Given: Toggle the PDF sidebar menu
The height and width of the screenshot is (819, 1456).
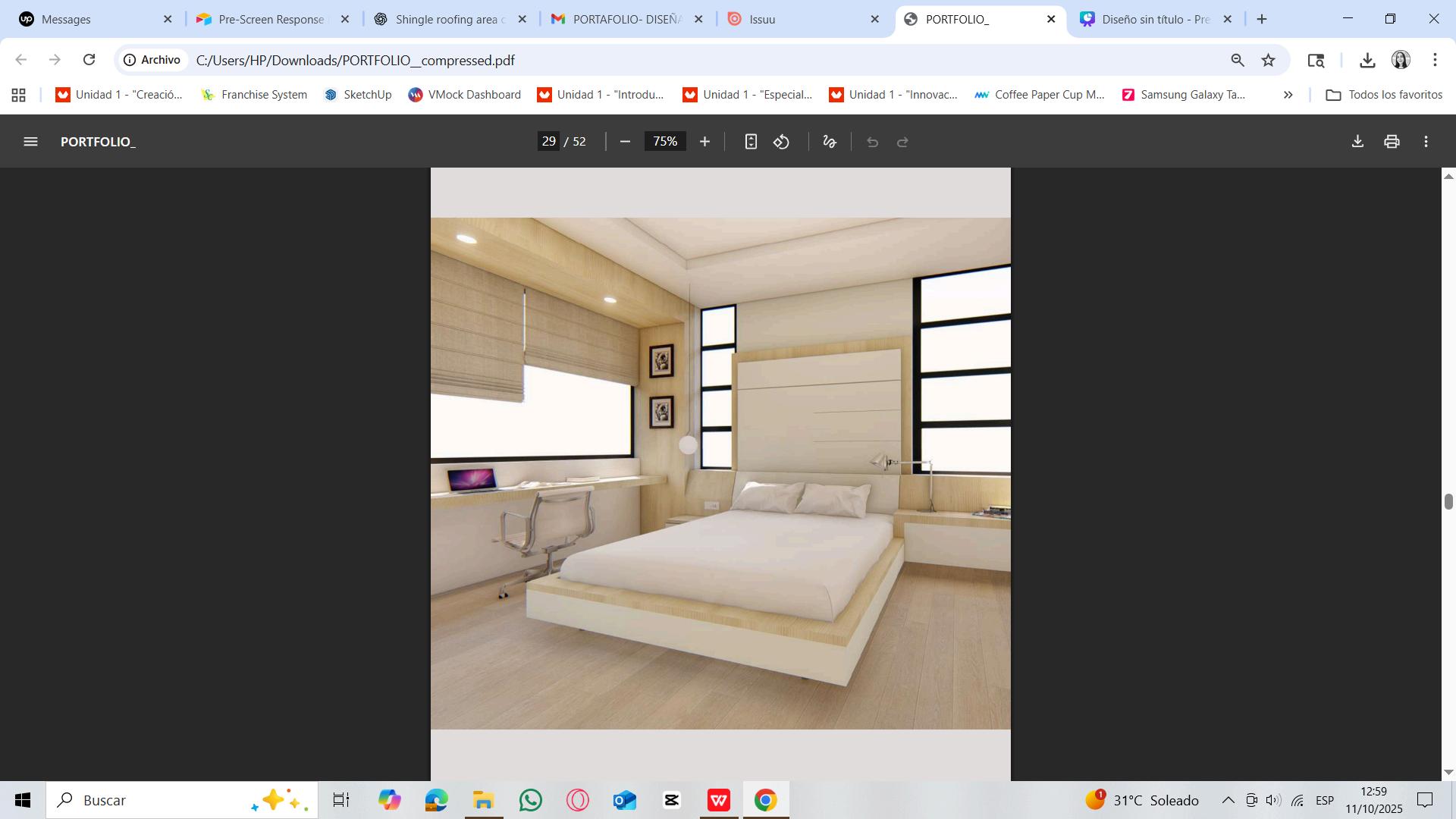Looking at the screenshot, I should pyautogui.click(x=30, y=142).
